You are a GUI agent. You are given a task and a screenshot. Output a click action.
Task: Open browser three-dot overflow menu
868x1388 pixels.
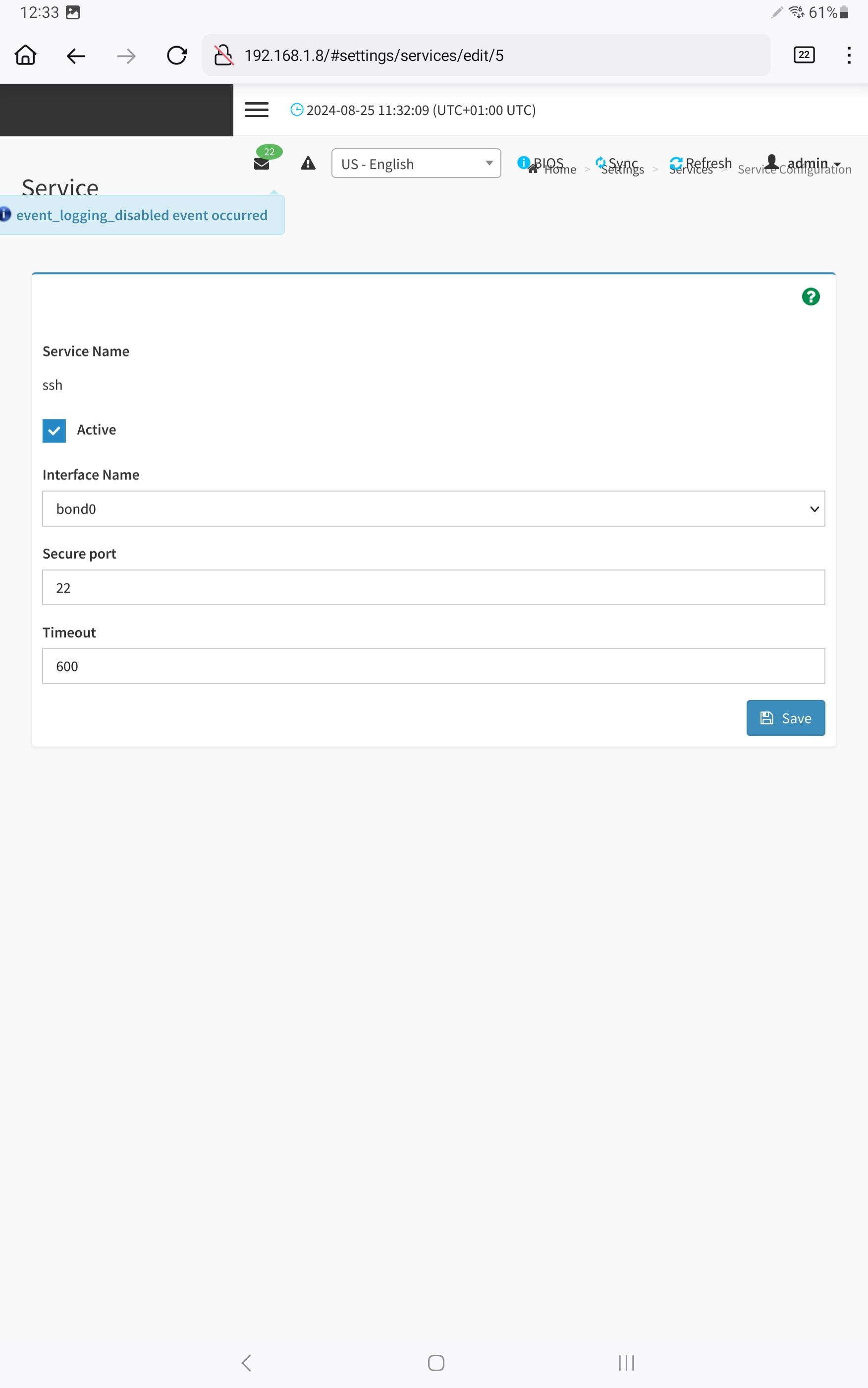pyautogui.click(x=849, y=55)
